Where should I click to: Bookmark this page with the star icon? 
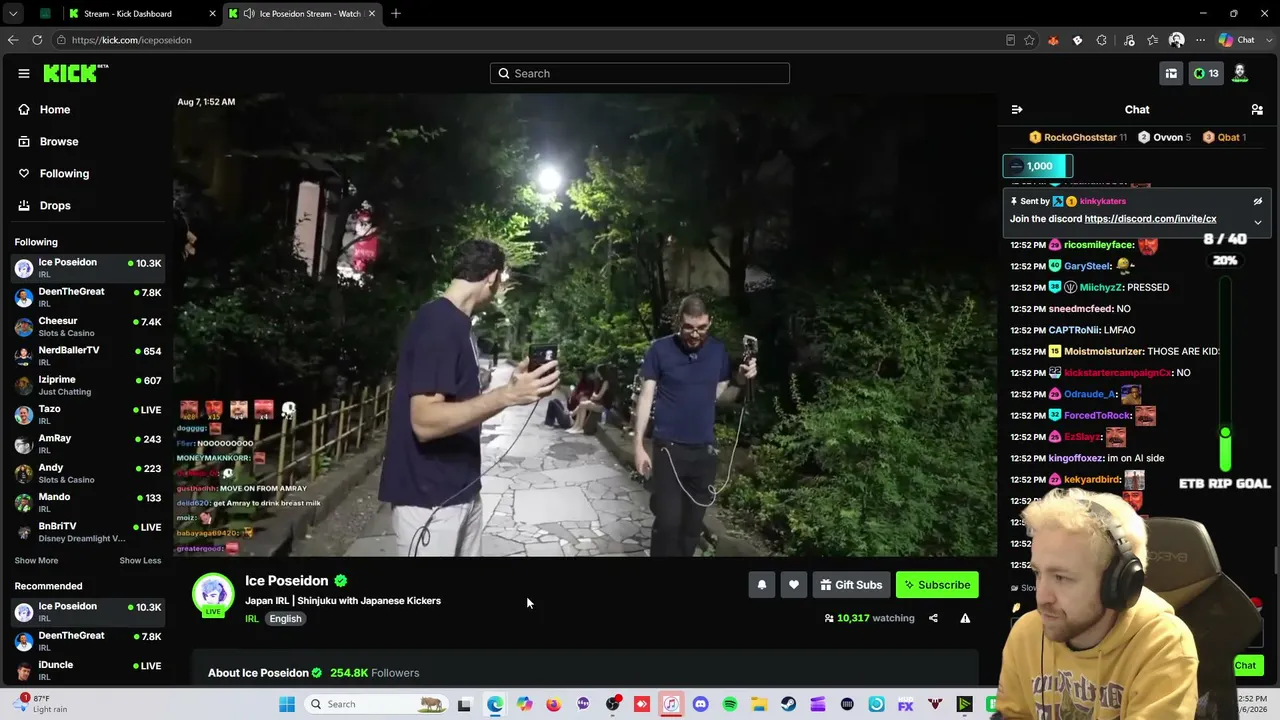coord(1029,40)
